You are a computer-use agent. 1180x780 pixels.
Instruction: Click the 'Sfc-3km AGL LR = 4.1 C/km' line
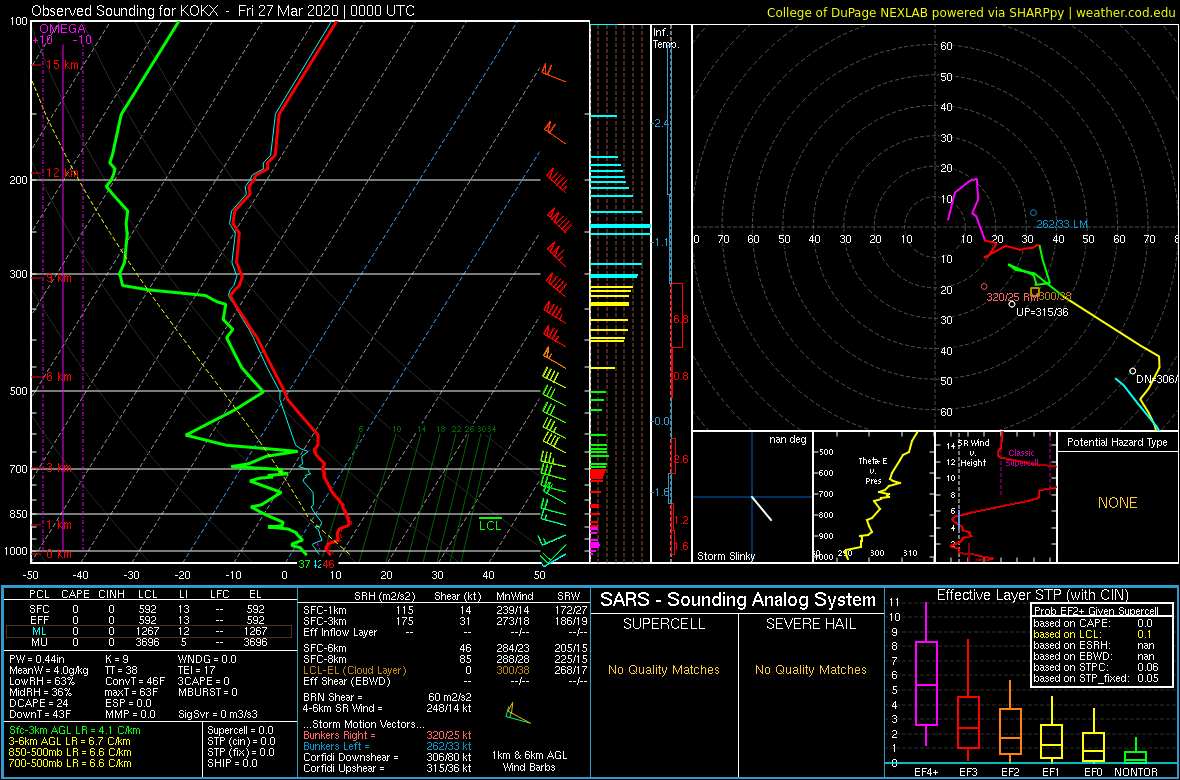tap(75, 730)
